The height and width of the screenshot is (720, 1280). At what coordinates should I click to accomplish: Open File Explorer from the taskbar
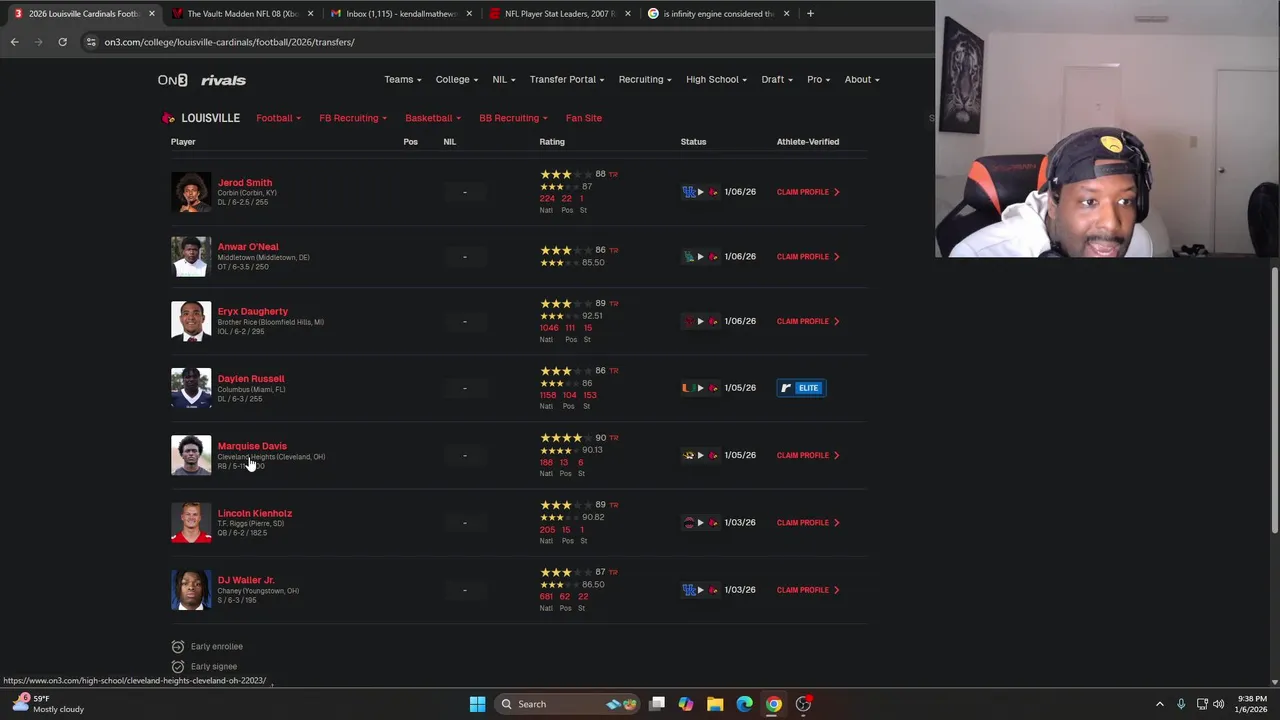(x=715, y=704)
